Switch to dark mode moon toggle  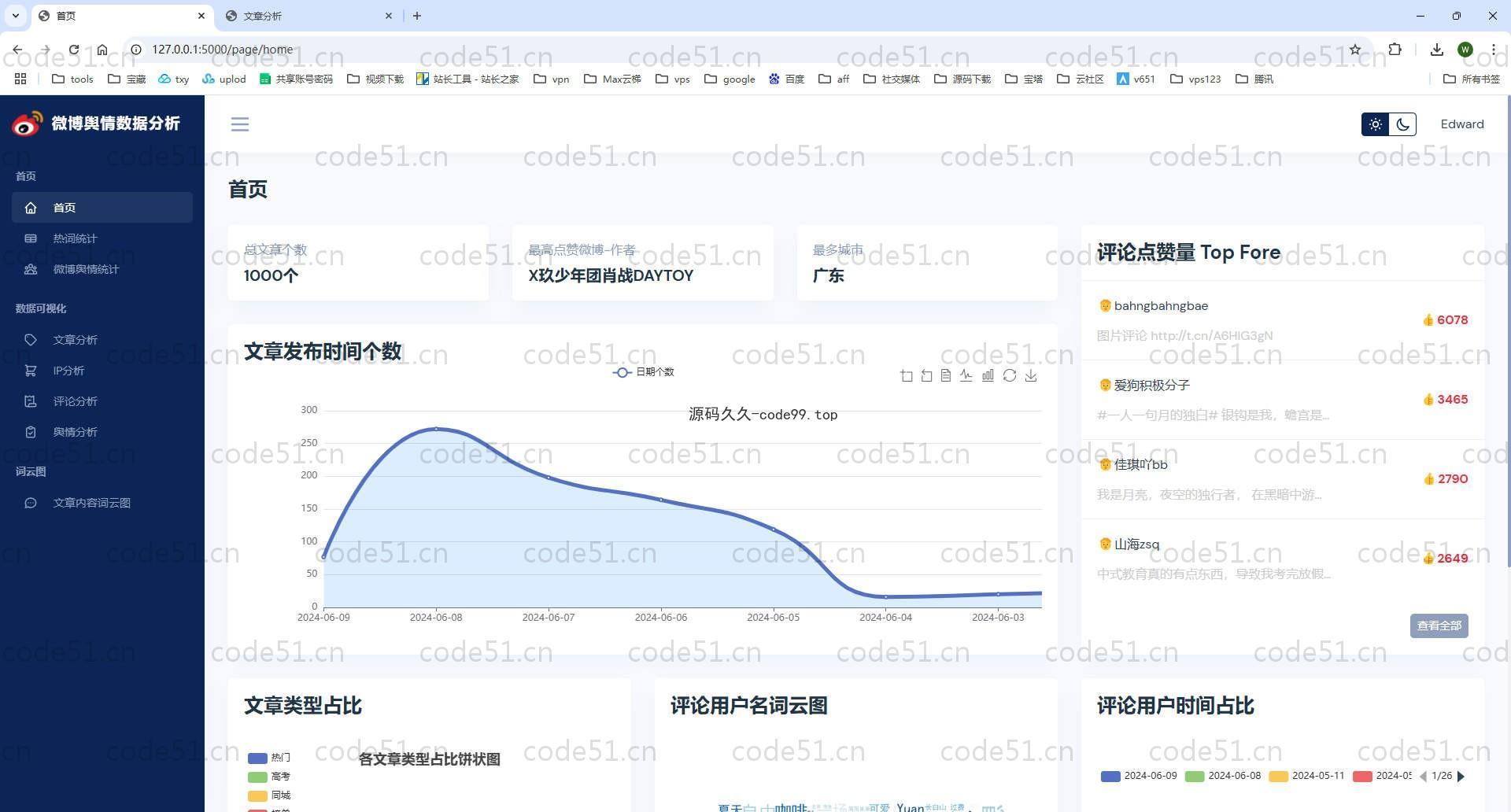tap(1402, 124)
